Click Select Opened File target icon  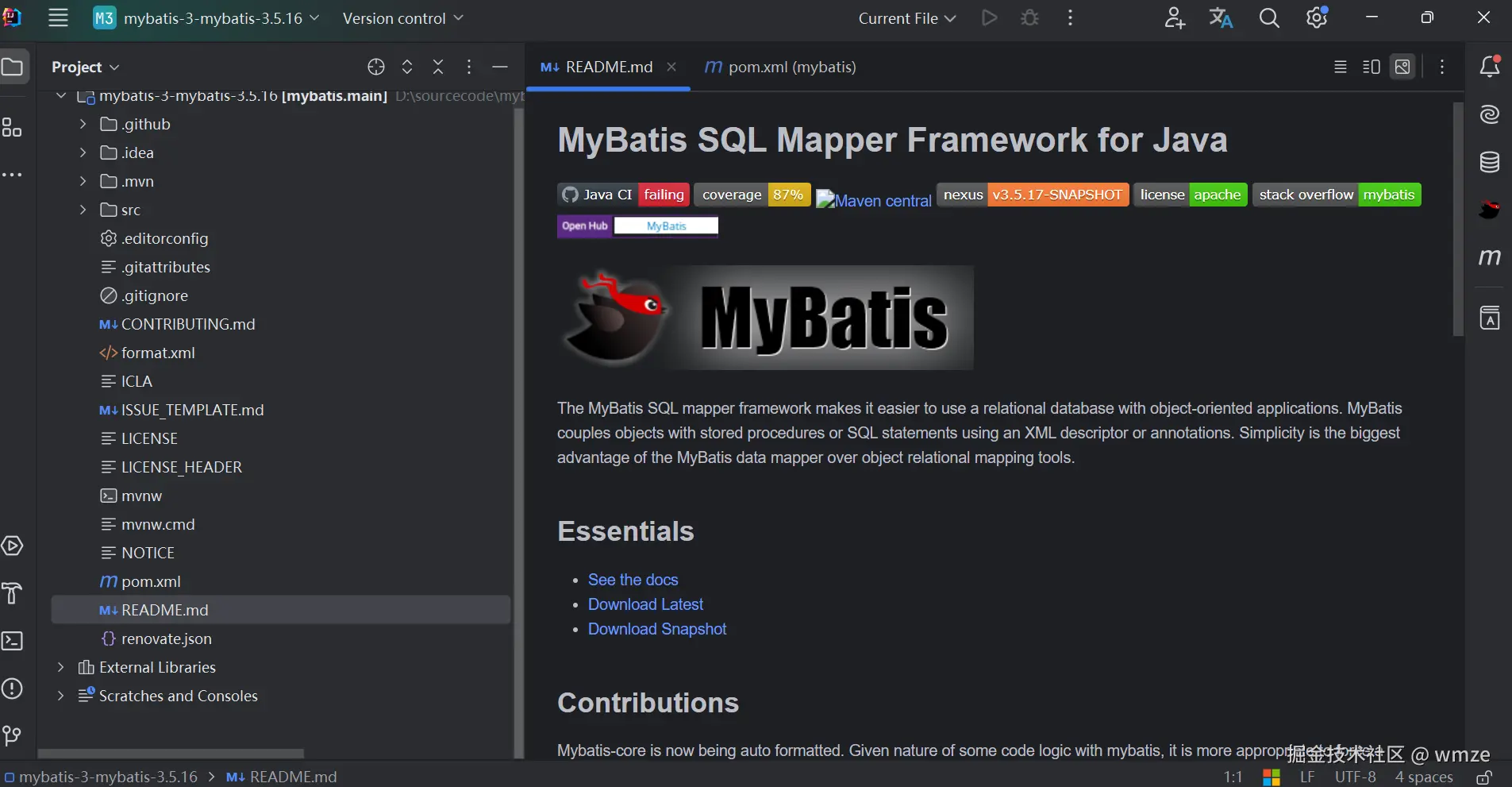376,68
